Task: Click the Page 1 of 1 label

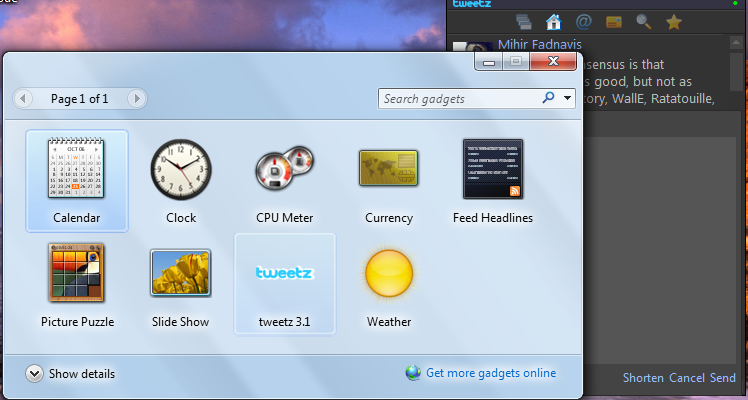Action: pyautogui.click(x=80, y=99)
